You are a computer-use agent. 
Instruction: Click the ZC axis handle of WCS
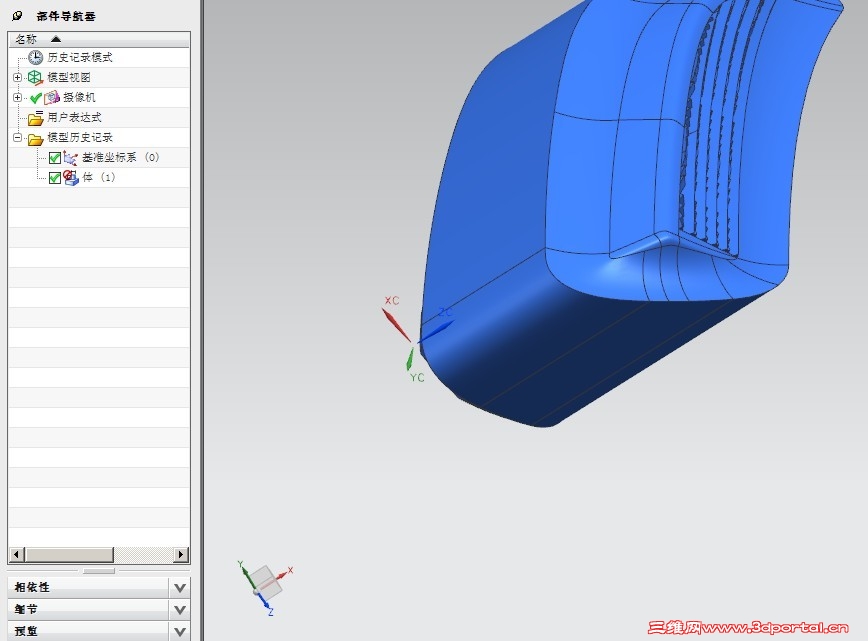point(436,331)
